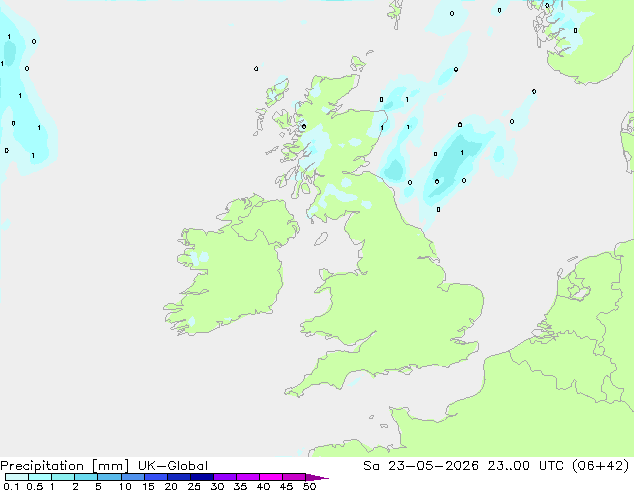
Task: Click legend value label '10'
Action: (125, 486)
